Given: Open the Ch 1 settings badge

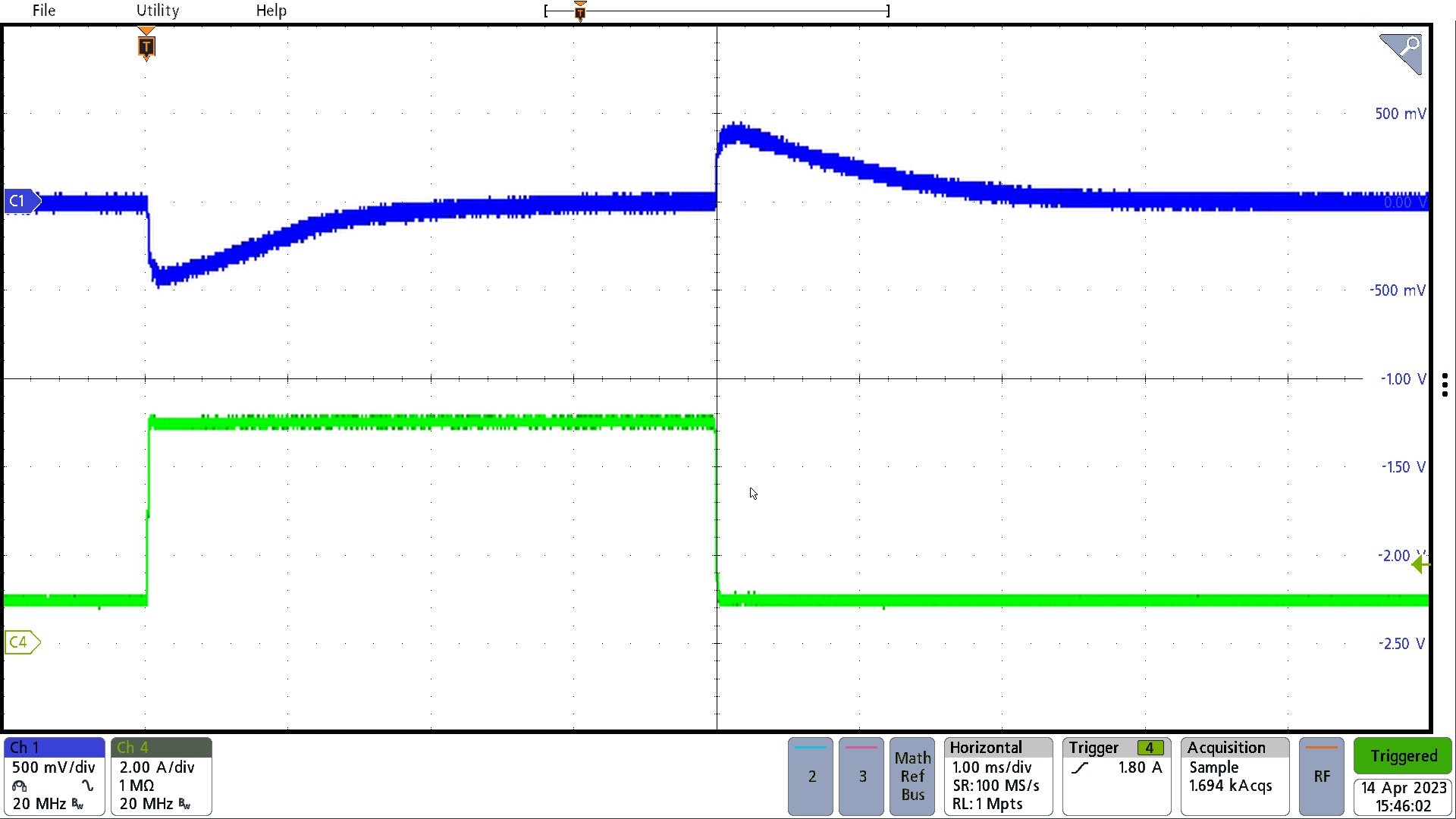Looking at the screenshot, I should click(x=54, y=776).
